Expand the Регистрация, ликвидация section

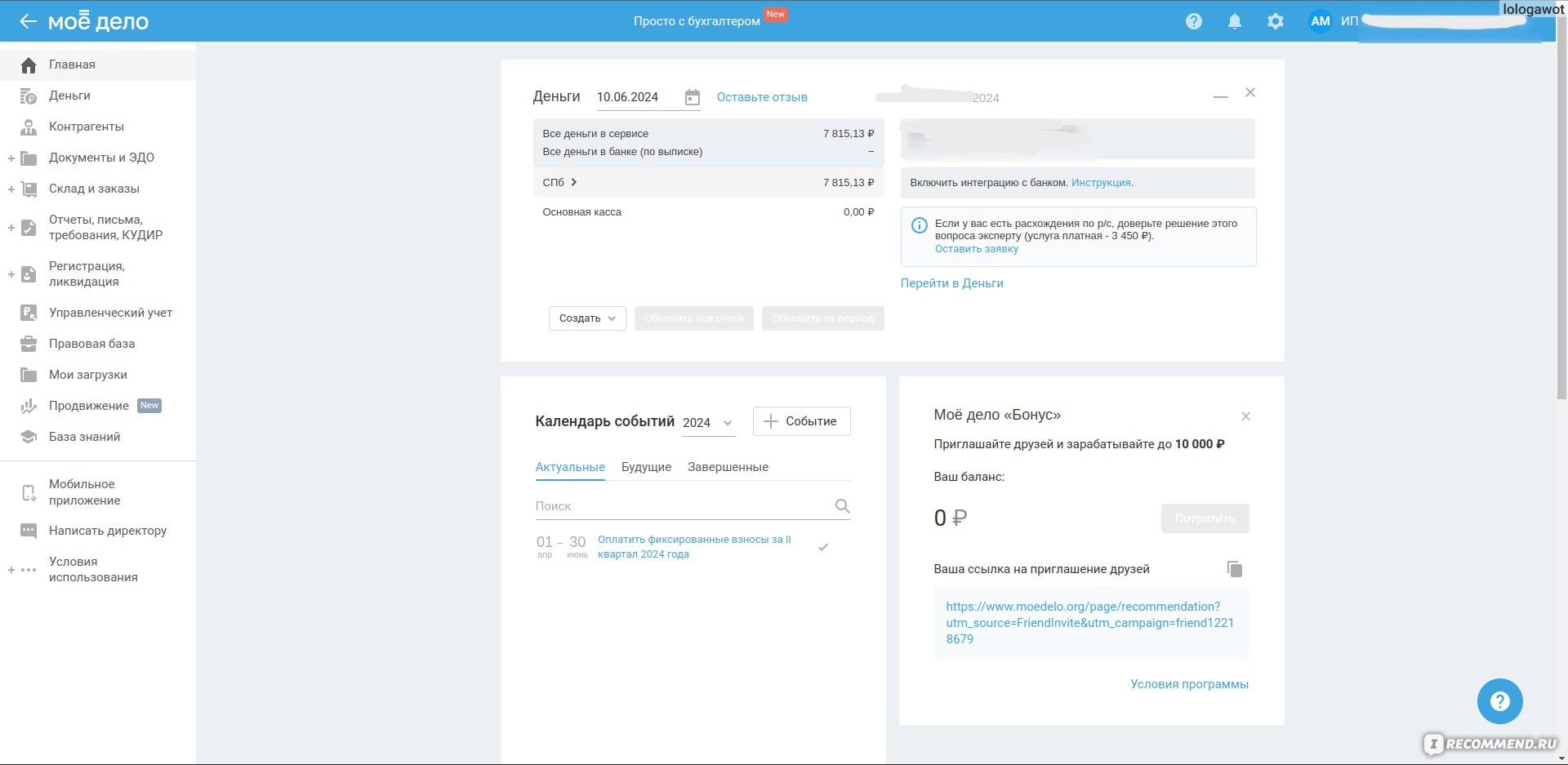(x=11, y=274)
